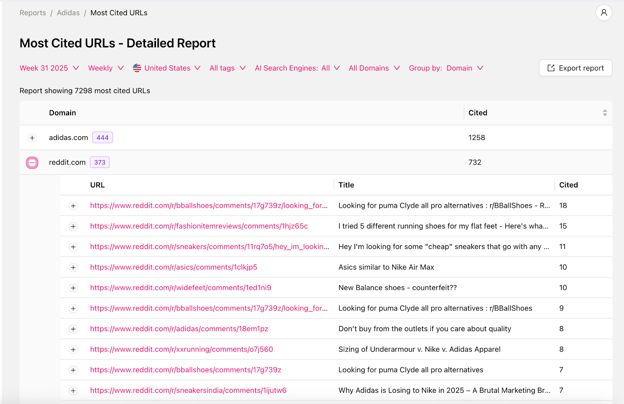Open the widefeet comments 1ed1ni9 link
This screenshot has height=404, width=624.
180,287
